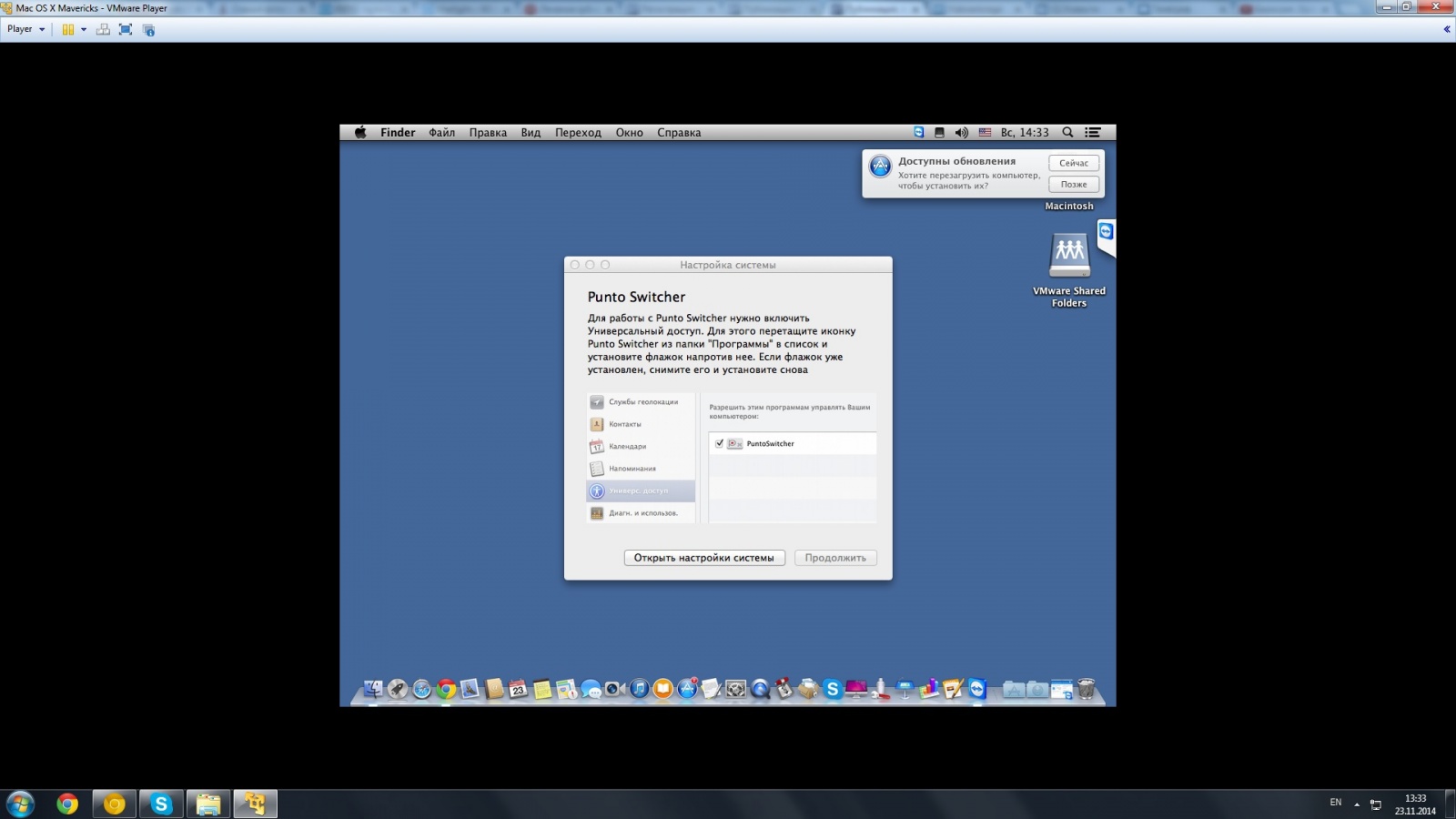
Task: Click Сейчас in the updates notification
Action: coord(1074,163)
